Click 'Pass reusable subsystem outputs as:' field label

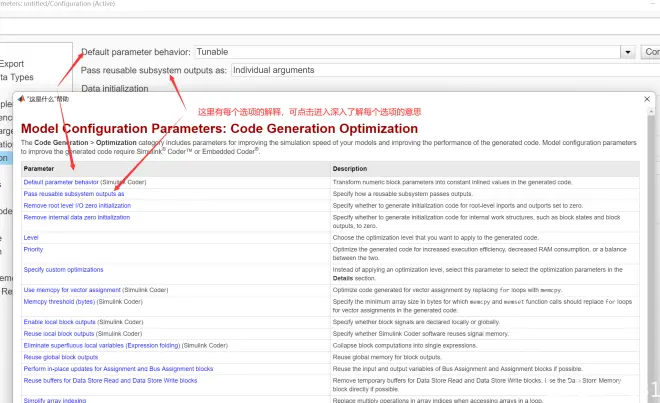tap(154, 70)
